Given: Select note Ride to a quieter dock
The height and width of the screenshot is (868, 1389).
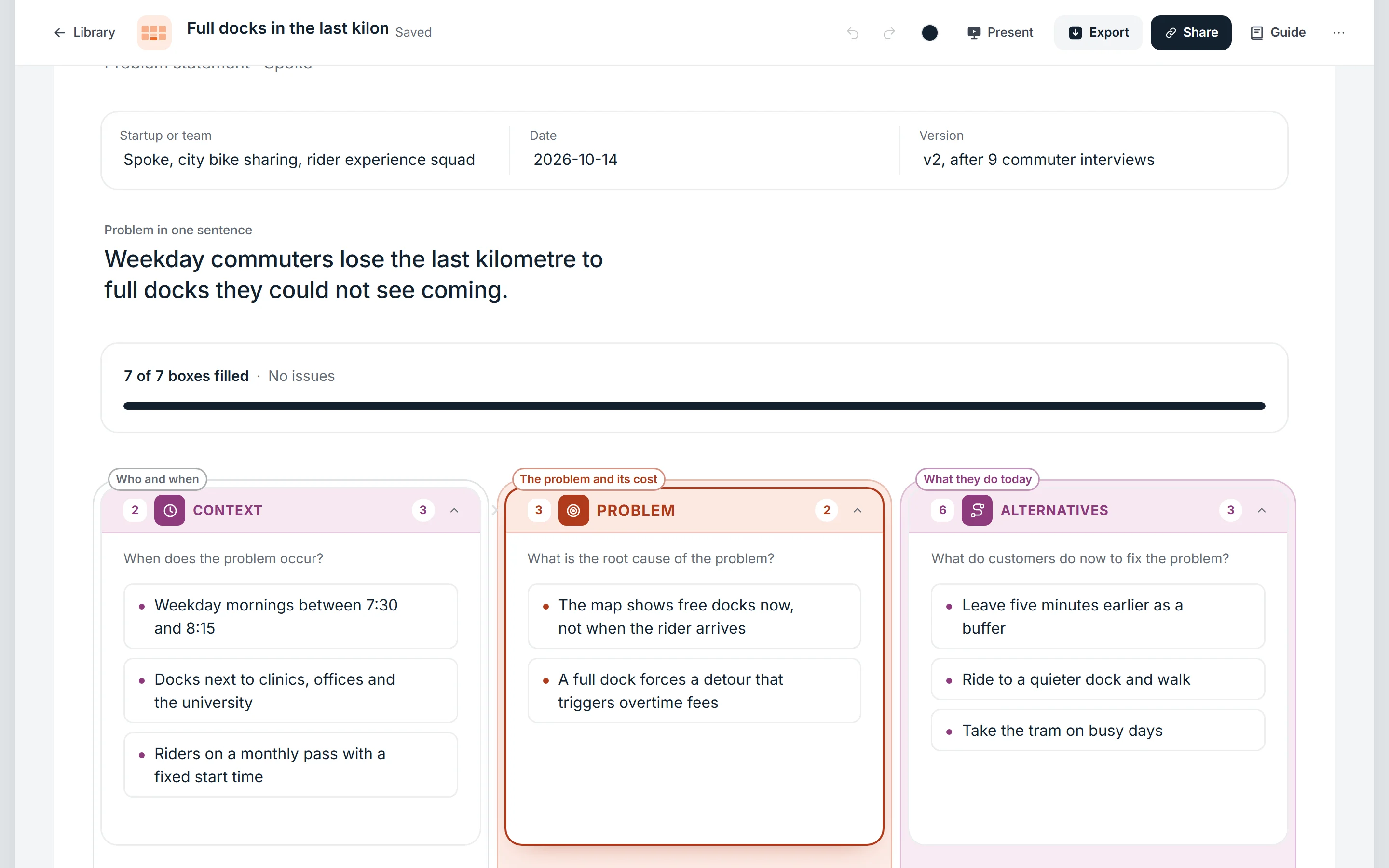Looking at the screenshot, I should pyautogui.click(x=1097, y=679).
